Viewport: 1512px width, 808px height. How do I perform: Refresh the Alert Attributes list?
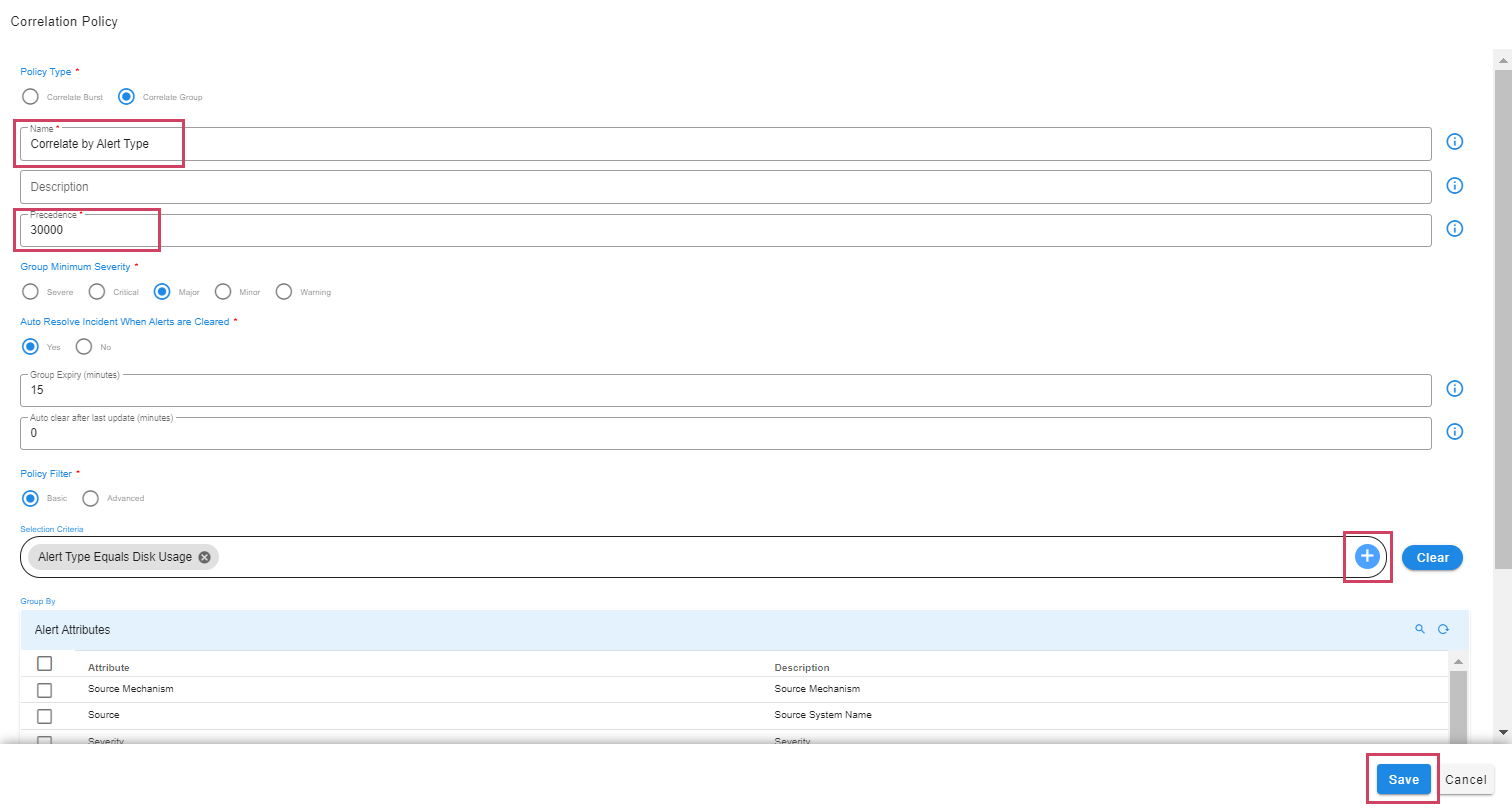pyautogui.click(x=1443, y=629)
